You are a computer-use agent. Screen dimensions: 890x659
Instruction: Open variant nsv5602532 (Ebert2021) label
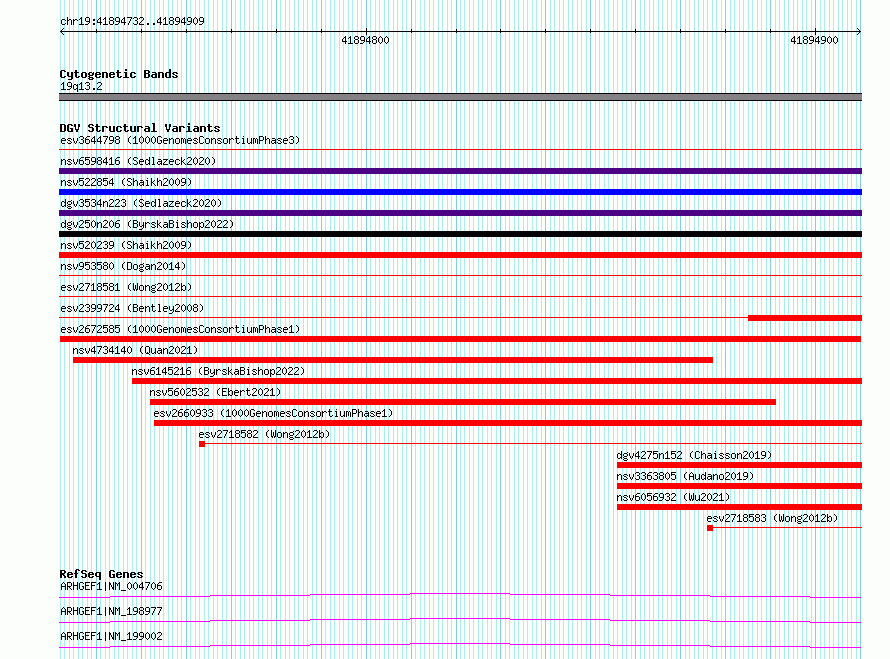coord(215,392)
